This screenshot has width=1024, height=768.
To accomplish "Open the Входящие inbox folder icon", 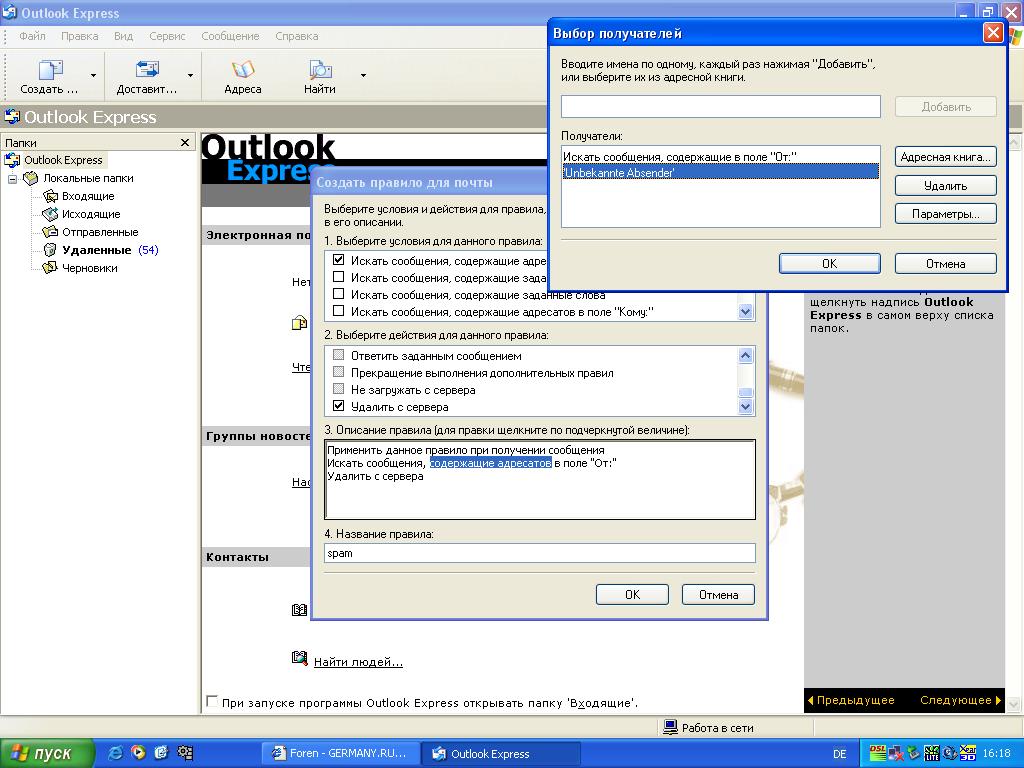I will (x=50, y=196).
